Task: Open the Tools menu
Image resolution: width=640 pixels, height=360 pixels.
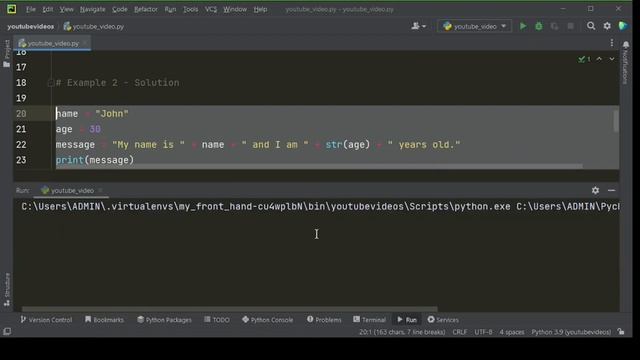Action: 190,9
